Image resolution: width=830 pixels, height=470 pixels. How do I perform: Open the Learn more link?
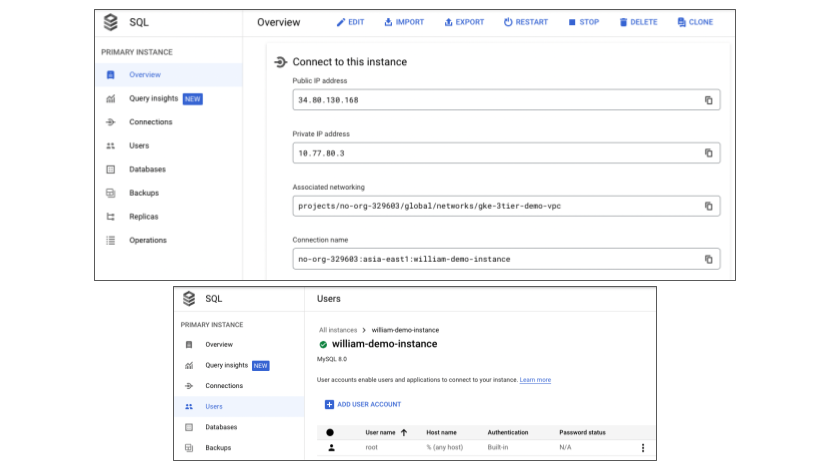click(535, 380)
